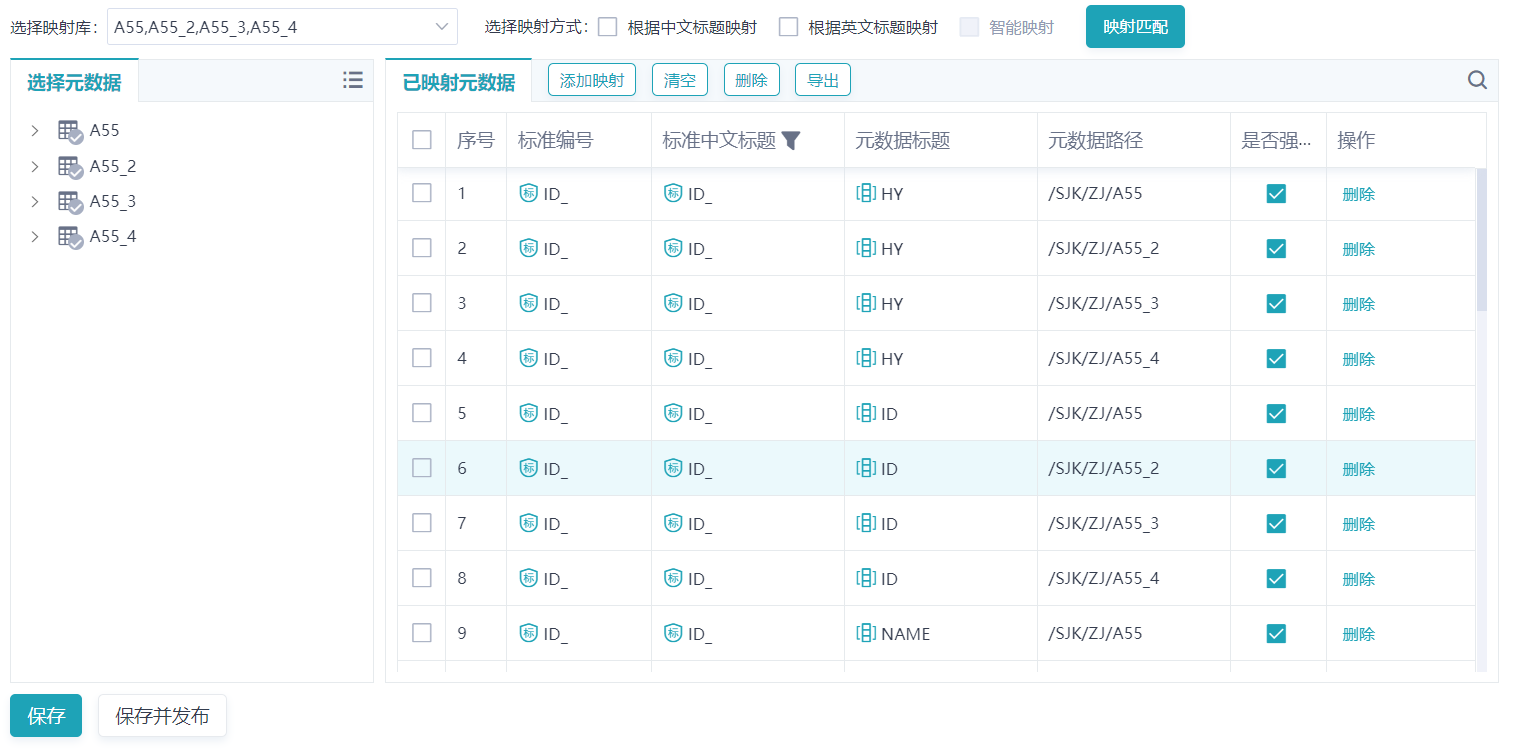Uncheck the 是否强制 checkbox in row 6
The width and height of the screenshot is (1513, 752).
[1276, 468]
